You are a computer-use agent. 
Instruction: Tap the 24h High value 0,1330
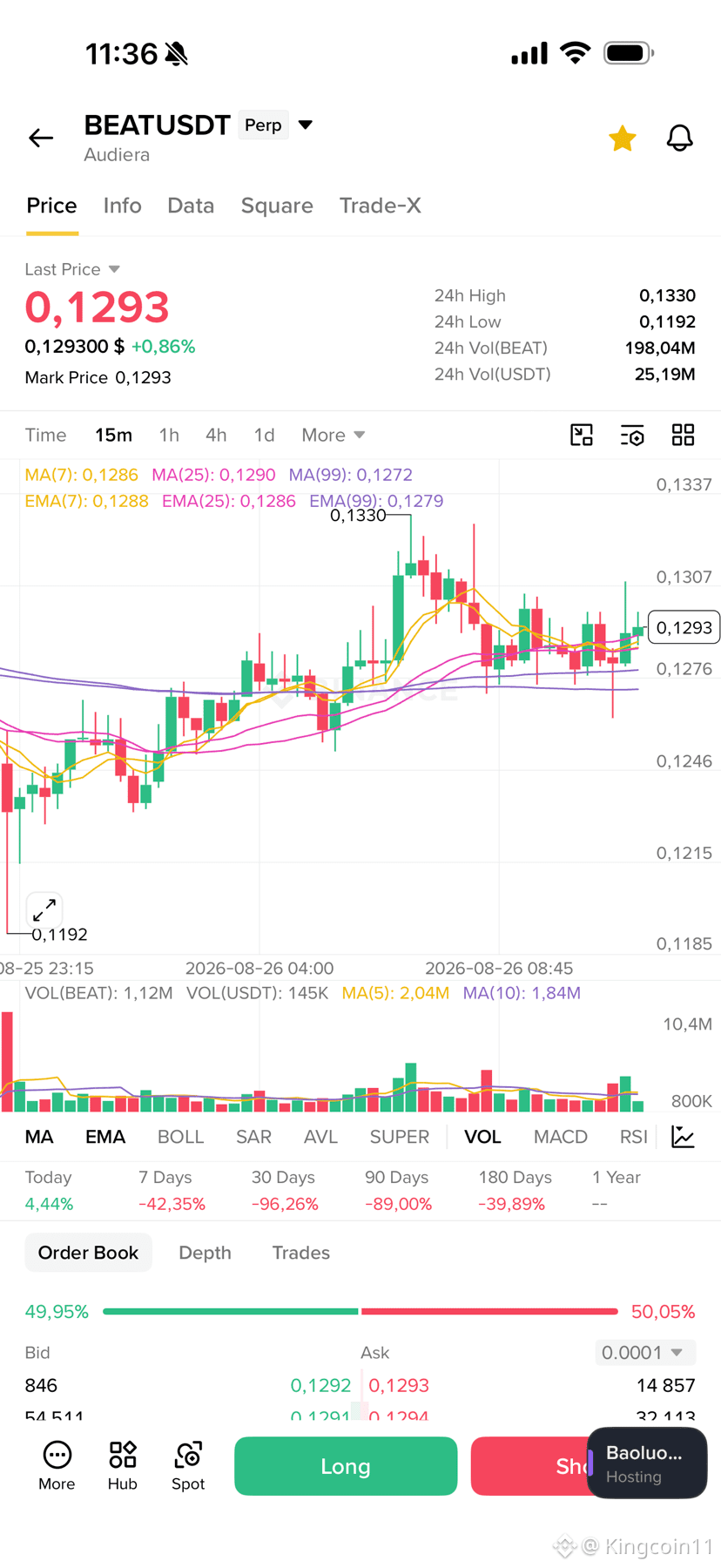pyautogui.click(x=667, y=295)
